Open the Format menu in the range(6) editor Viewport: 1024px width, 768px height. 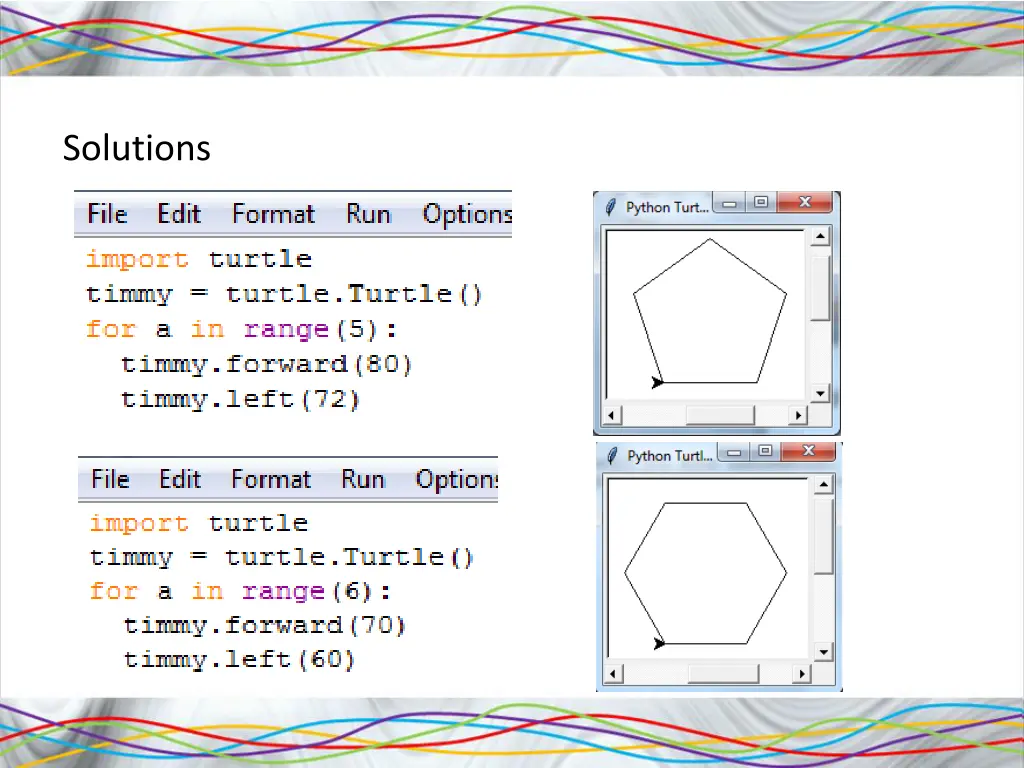tap(272, 479)
